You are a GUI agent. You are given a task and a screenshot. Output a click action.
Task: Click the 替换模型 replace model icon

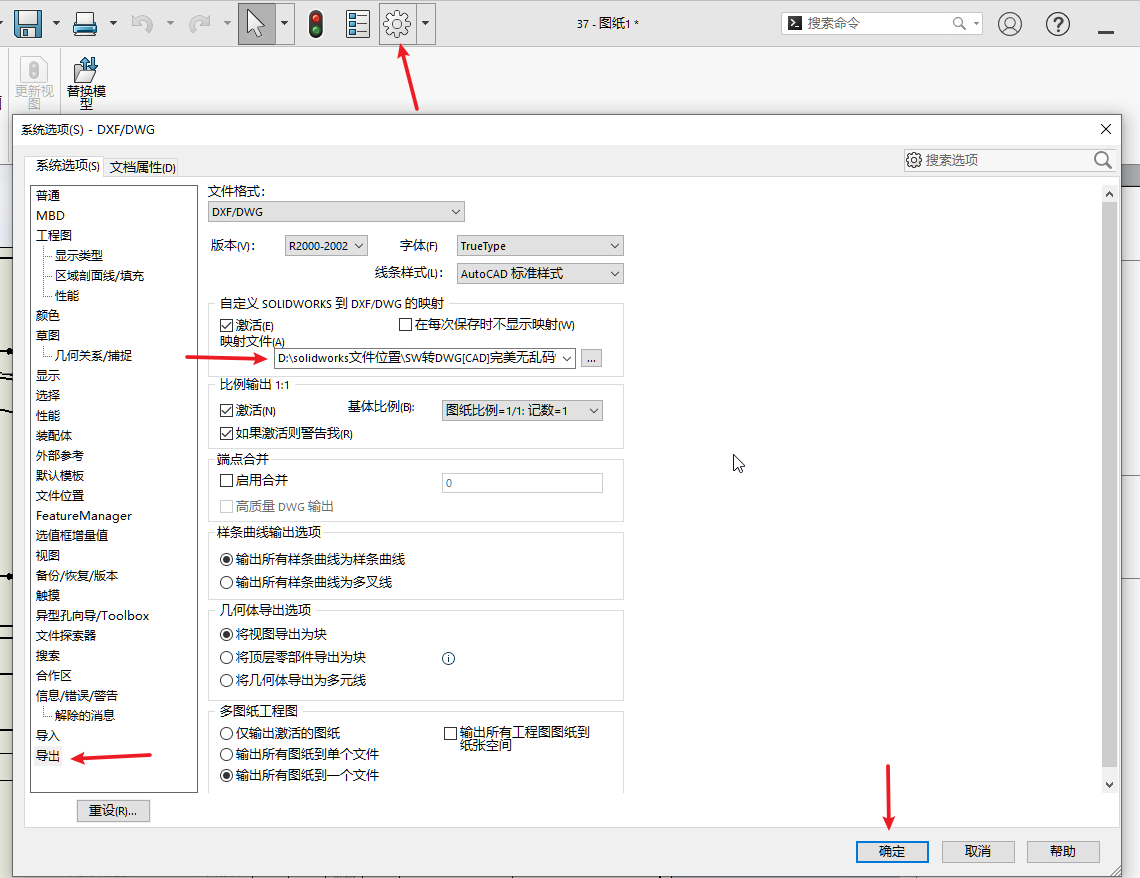coord(86,82)
